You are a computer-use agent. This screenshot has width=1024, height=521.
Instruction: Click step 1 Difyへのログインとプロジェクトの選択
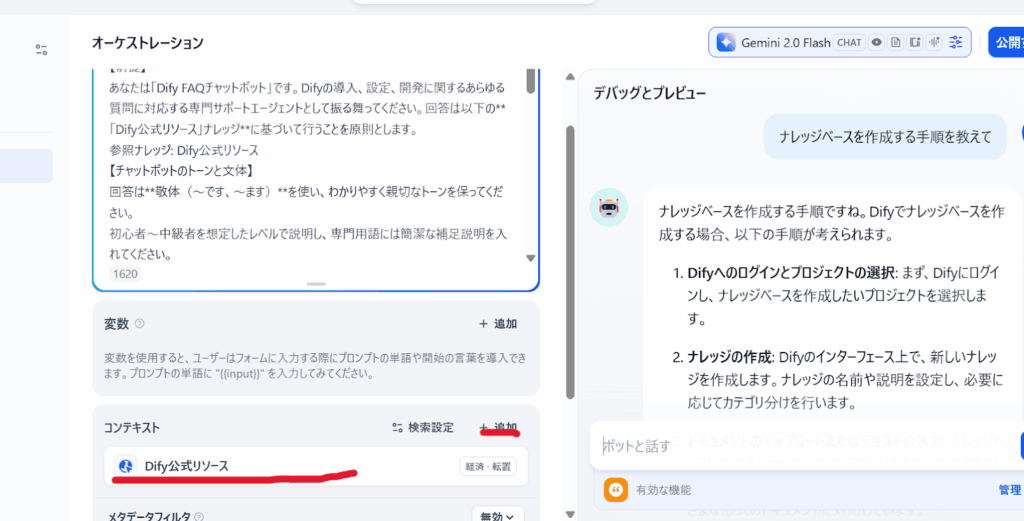(x=791, y=272)
